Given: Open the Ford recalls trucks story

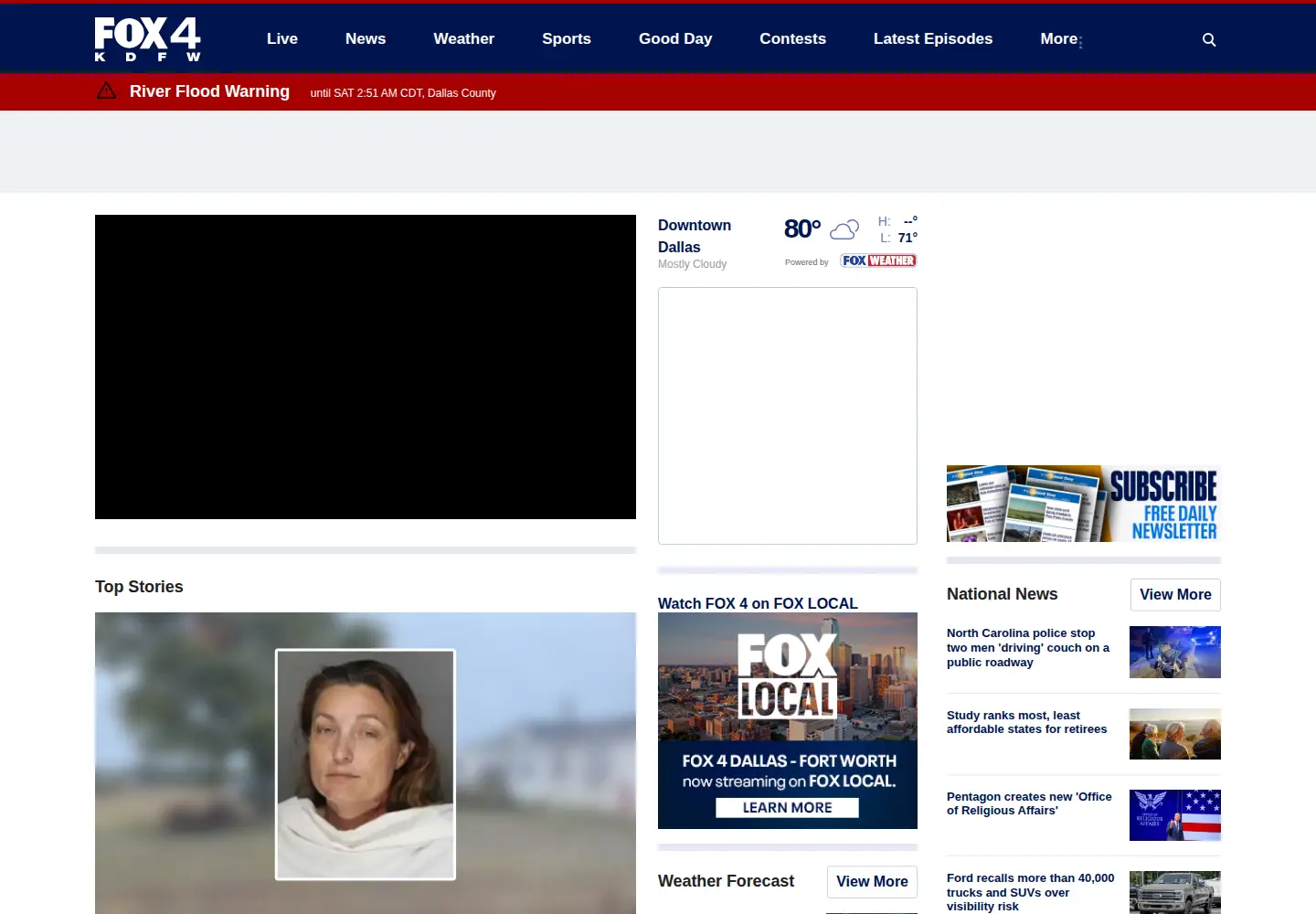Looking at the screenshot, I should tap(1031, 892).
